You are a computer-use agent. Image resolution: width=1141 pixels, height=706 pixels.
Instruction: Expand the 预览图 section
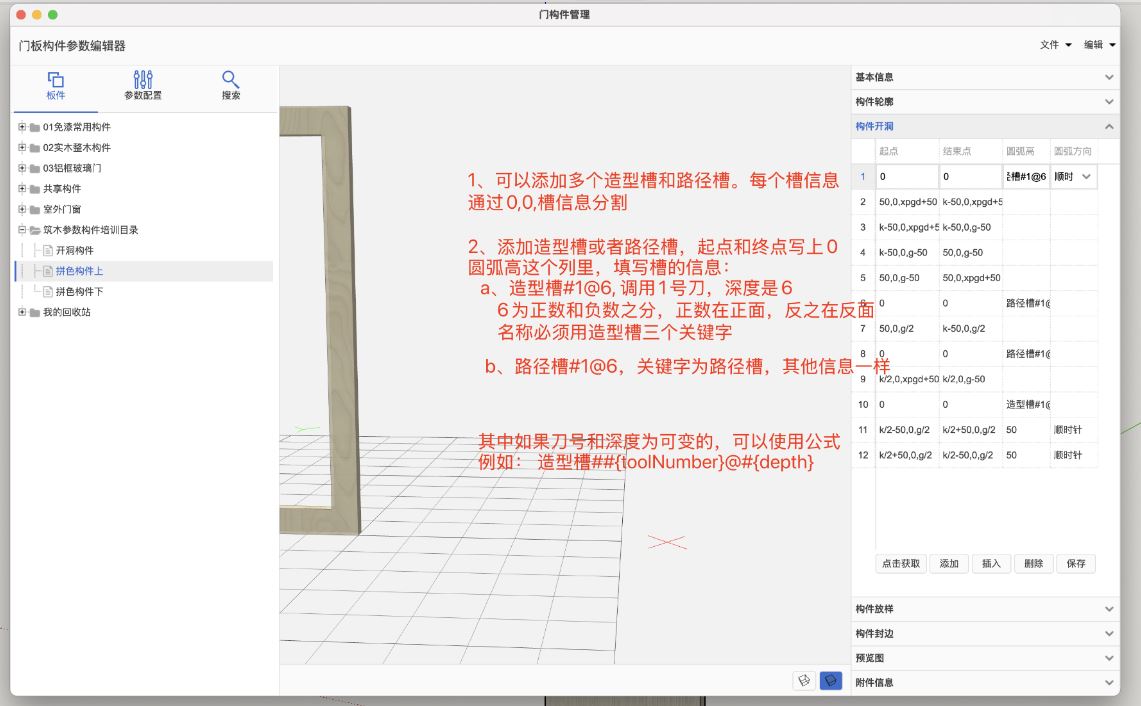click(1107, 657)
